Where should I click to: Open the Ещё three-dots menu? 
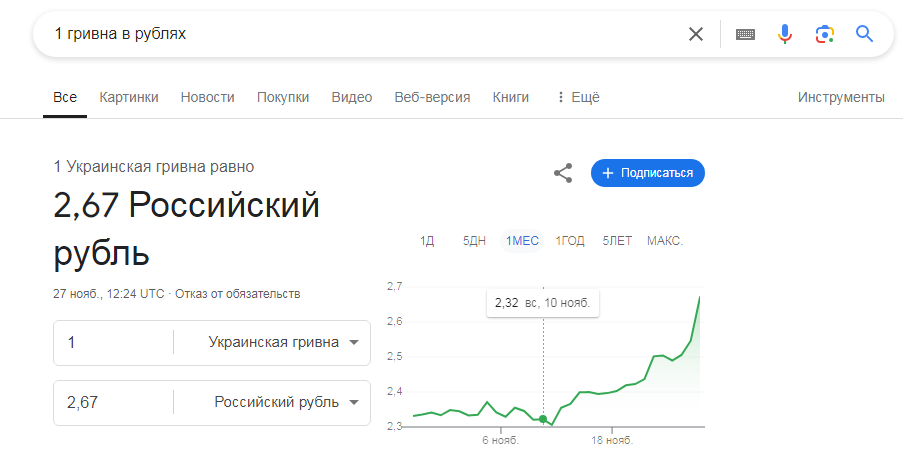[x=578, y=97]
